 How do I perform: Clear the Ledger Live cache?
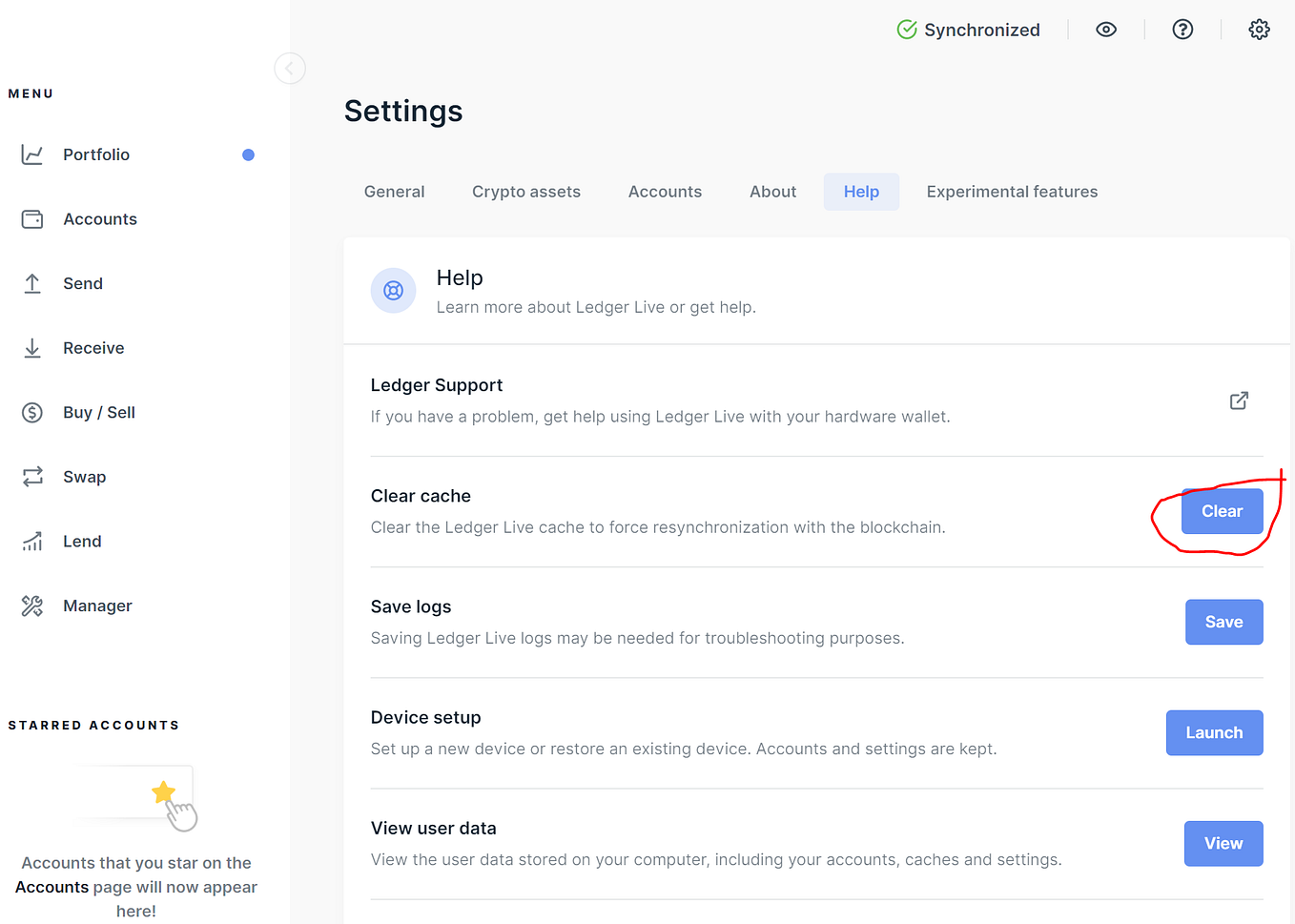pos(1222,511)
